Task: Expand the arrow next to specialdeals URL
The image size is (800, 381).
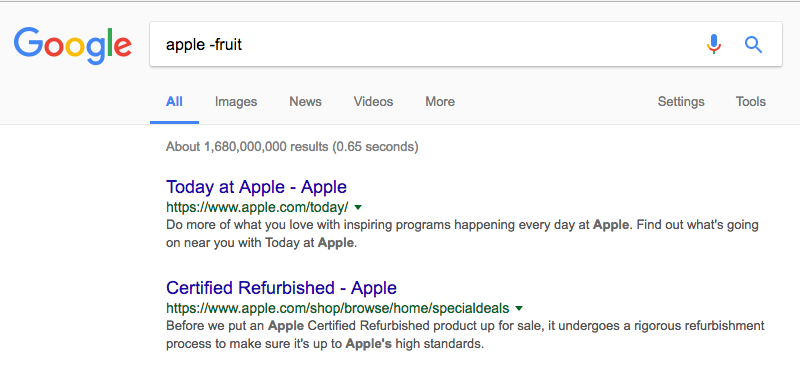Action: [519, 308]
